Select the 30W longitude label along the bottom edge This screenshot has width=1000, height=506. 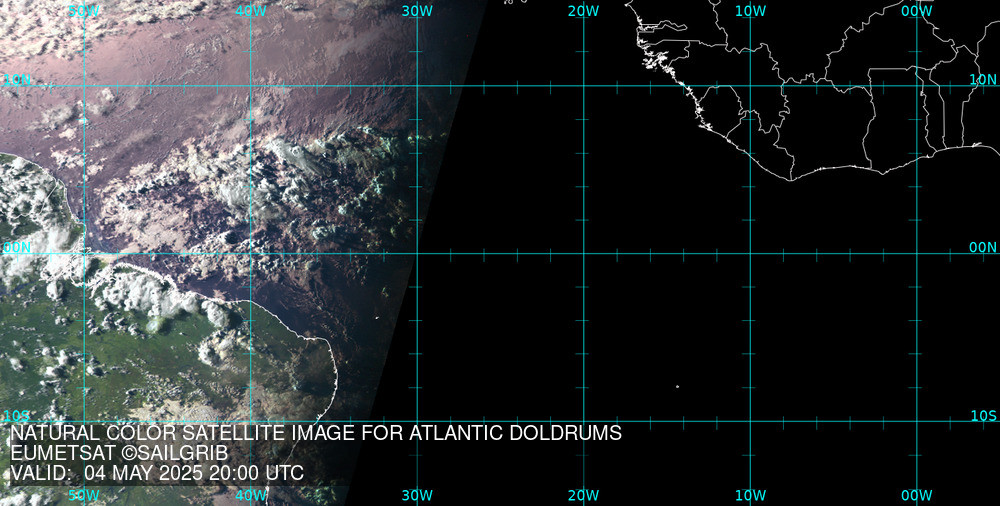tap(418, 495)
